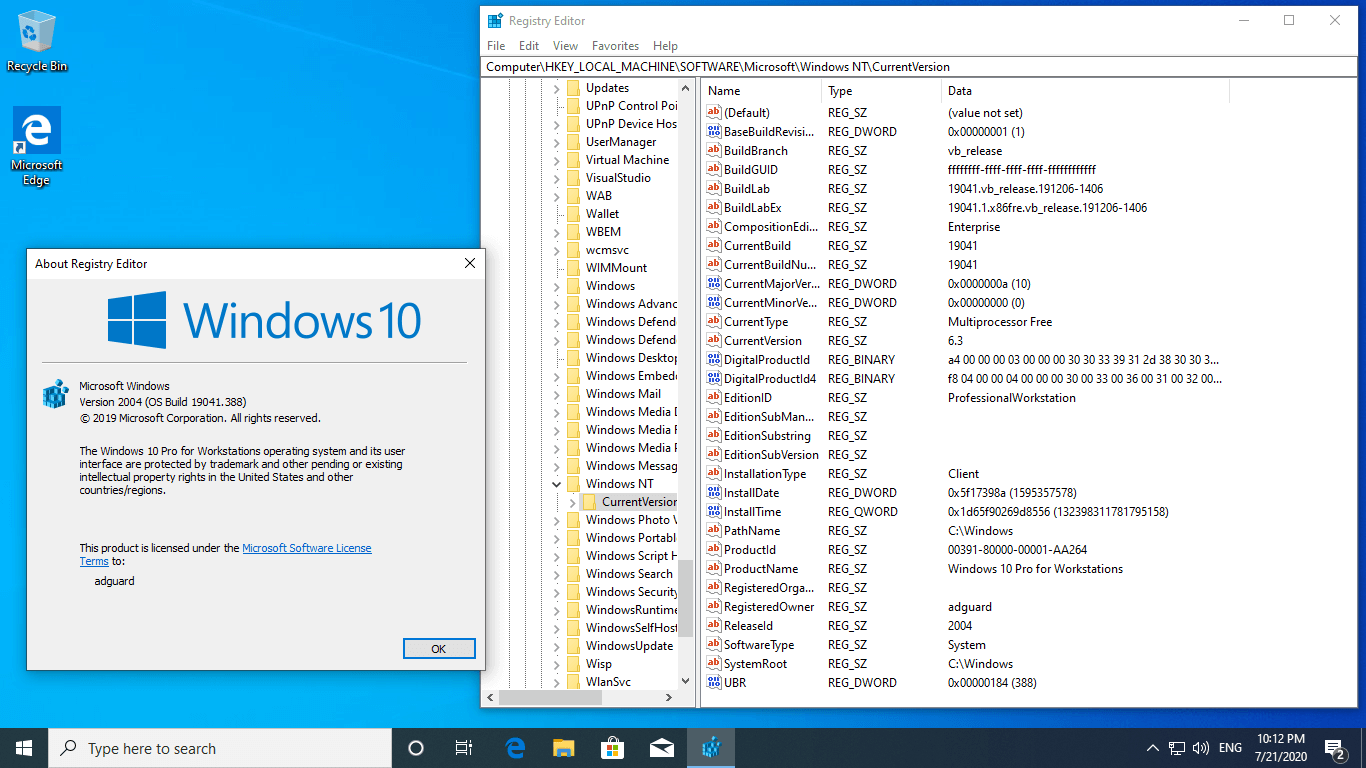Image resolution: width=1366 pixels, height=768 pixels.
Task: Click OK in About Registry Editor
Action: [x=438, y=648]
